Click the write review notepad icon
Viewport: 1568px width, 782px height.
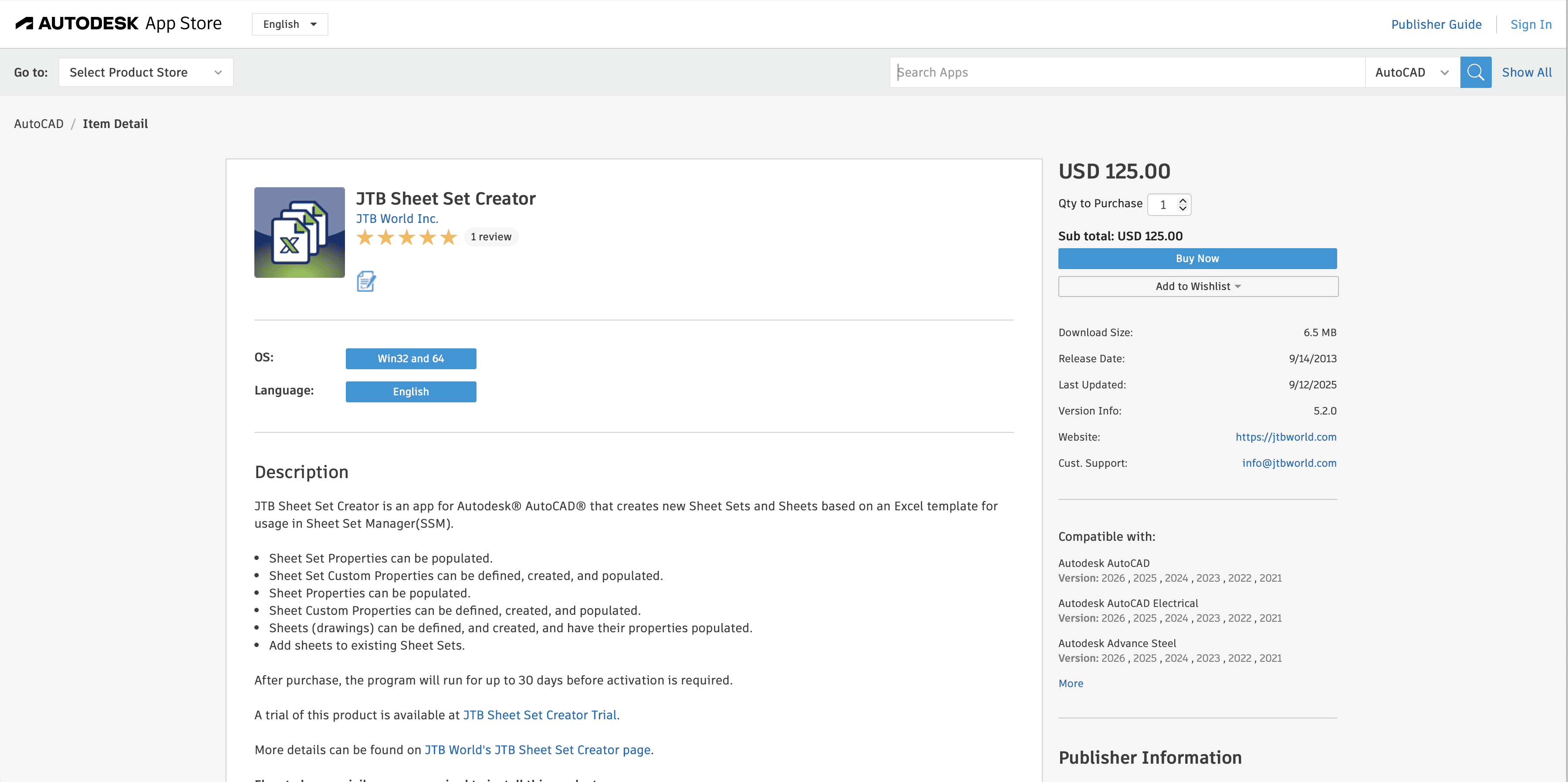pos(366,282)
